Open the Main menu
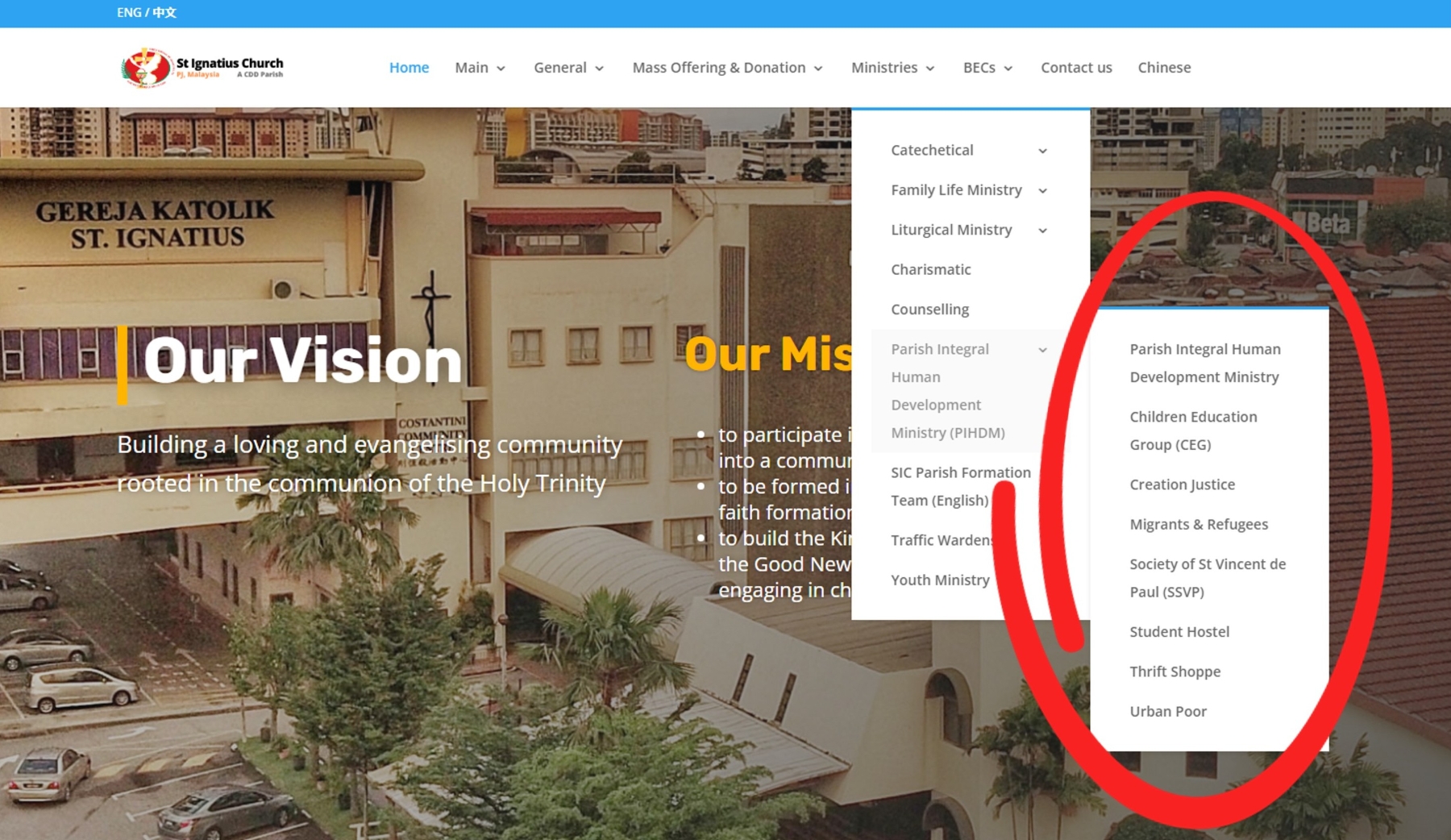 472,68
